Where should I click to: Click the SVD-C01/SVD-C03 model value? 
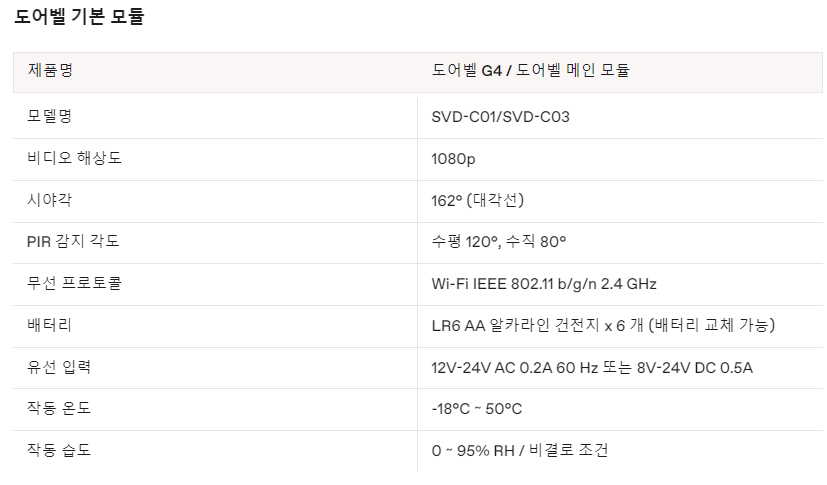500,116
